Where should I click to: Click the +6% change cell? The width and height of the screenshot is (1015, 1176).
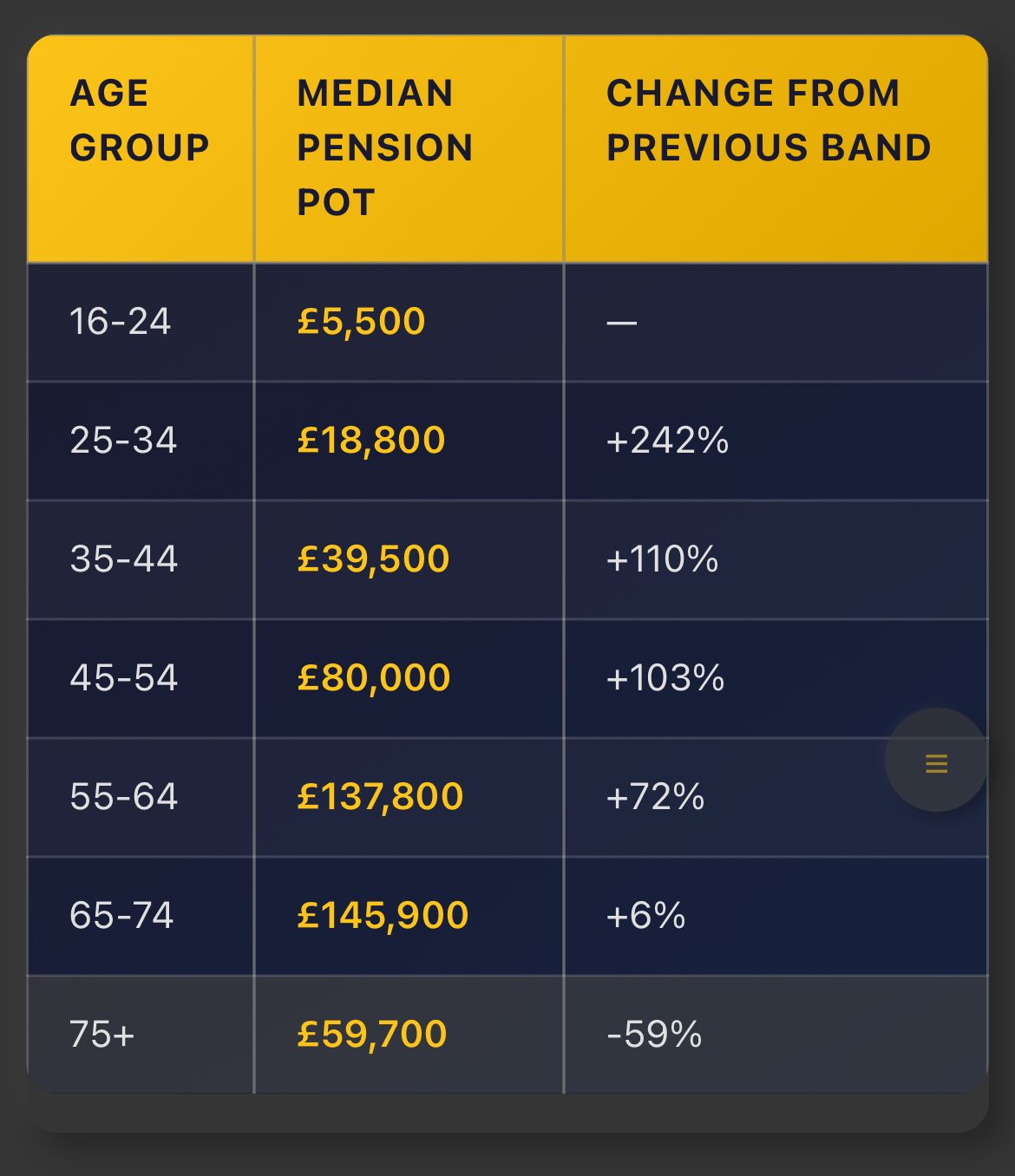tap(645, 916)
